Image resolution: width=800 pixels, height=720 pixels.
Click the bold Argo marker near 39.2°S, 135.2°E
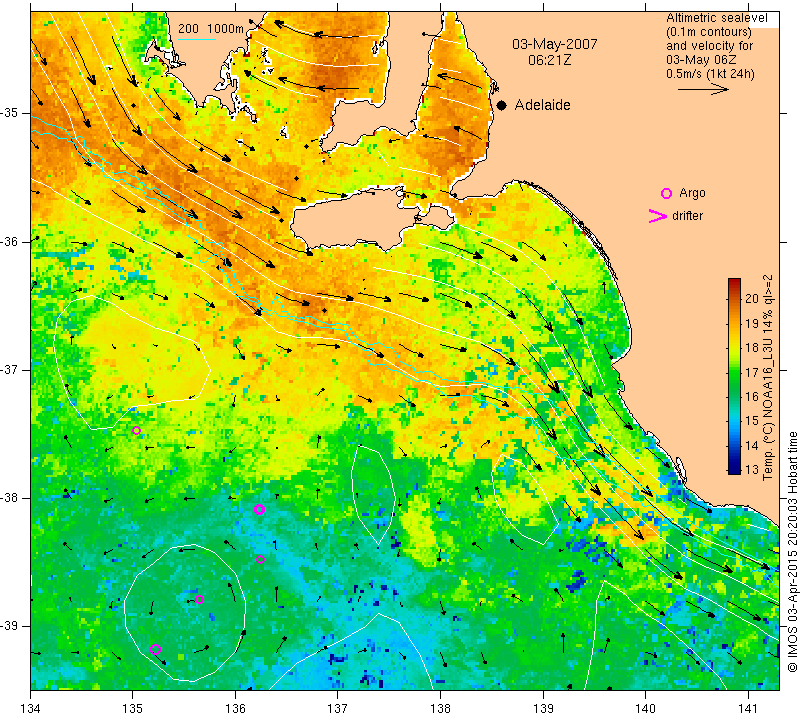[x=156, y=650]
